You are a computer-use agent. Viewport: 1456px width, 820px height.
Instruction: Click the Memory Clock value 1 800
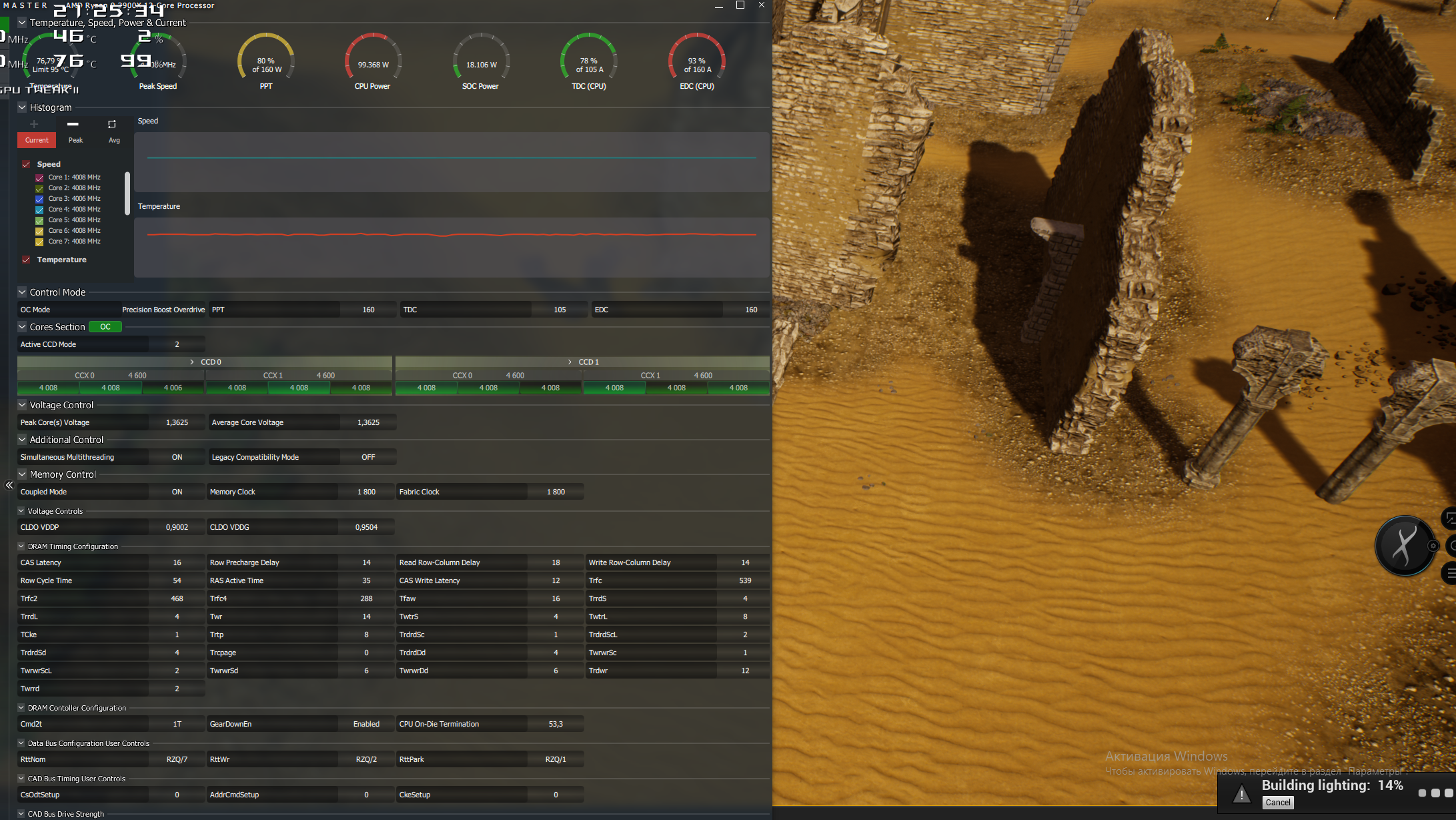[366, 492]
